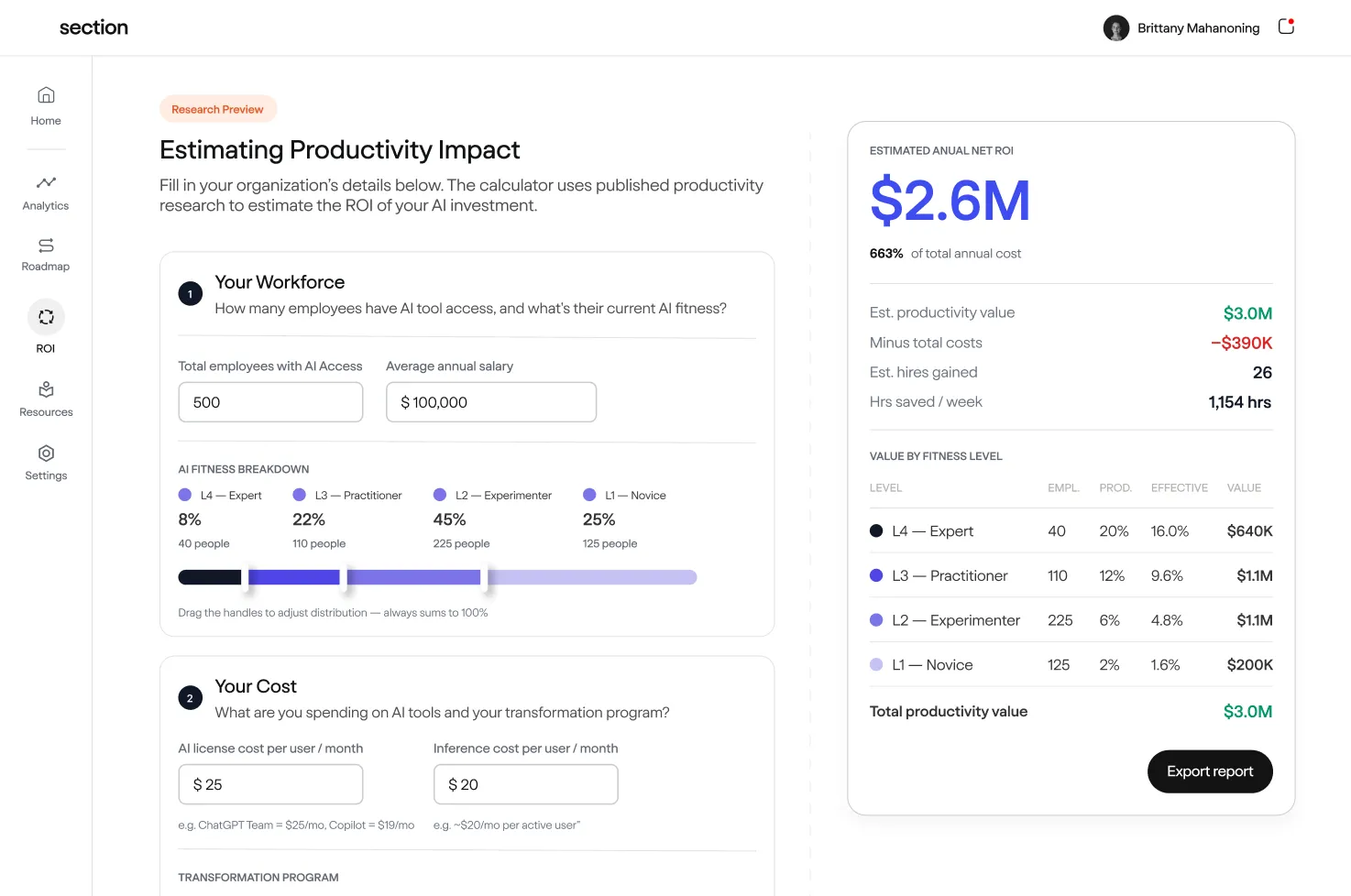The width and height of the screenshot is (1351, 896).
Task: Click the $3.0M Est. productivity value amount
Action: point(1247,313)
